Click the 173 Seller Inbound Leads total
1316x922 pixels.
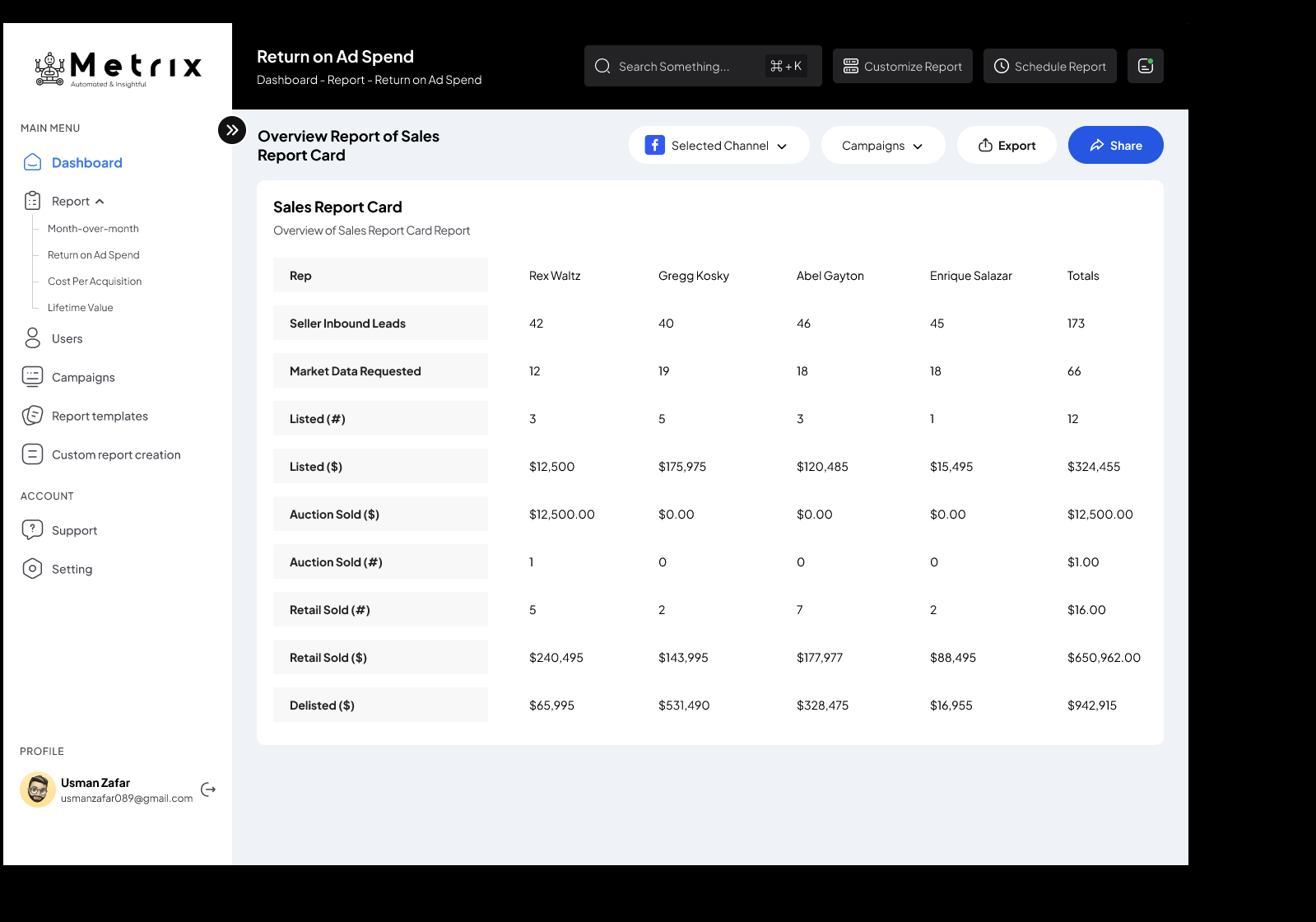tap(1076, 323)
